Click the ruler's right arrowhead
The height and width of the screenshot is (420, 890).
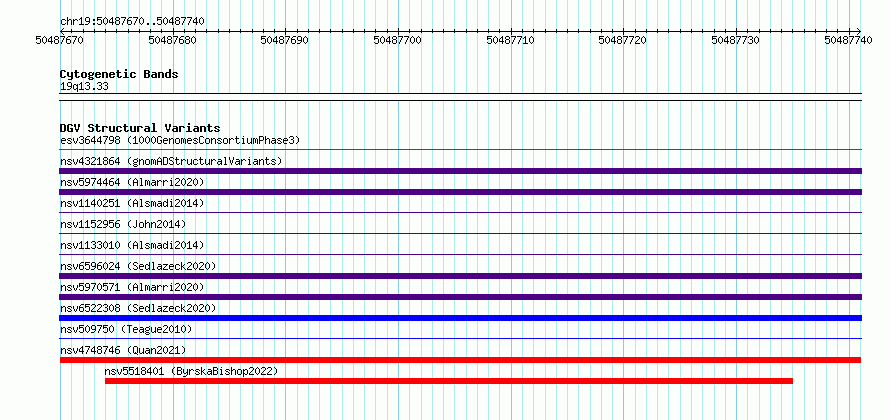858,31
